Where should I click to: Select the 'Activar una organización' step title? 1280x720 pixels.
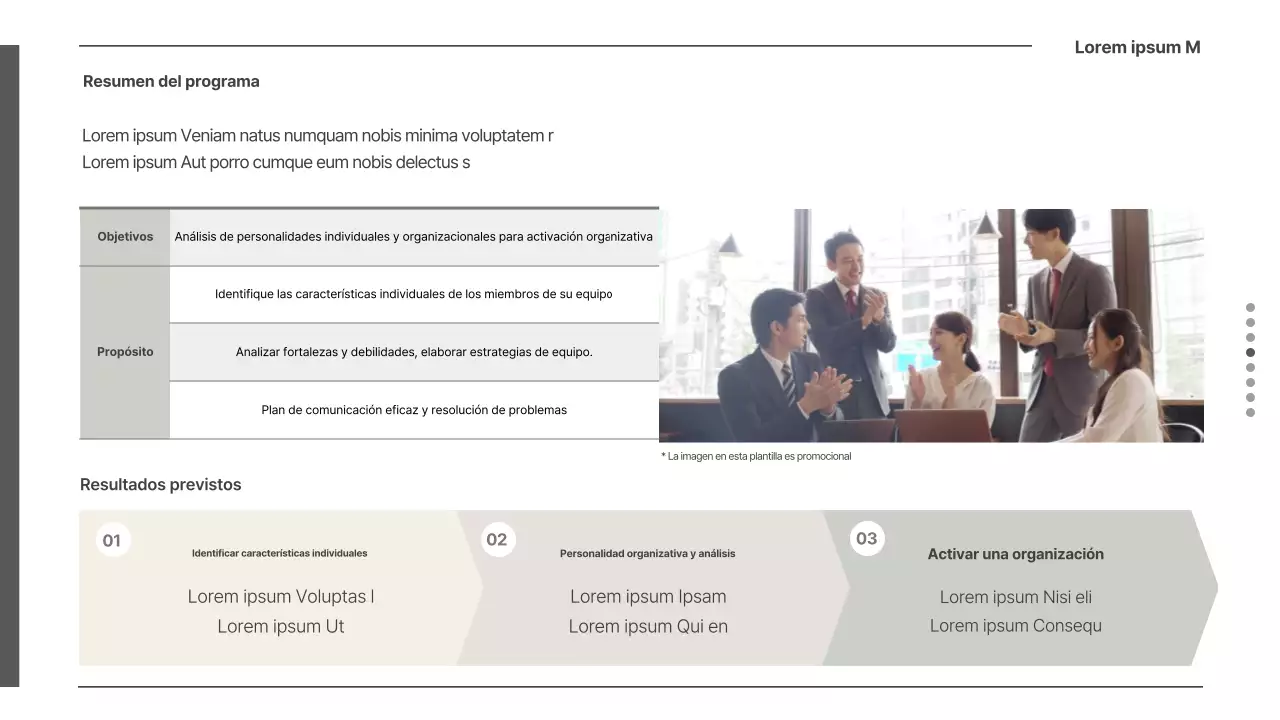[x=1015, y=554]
